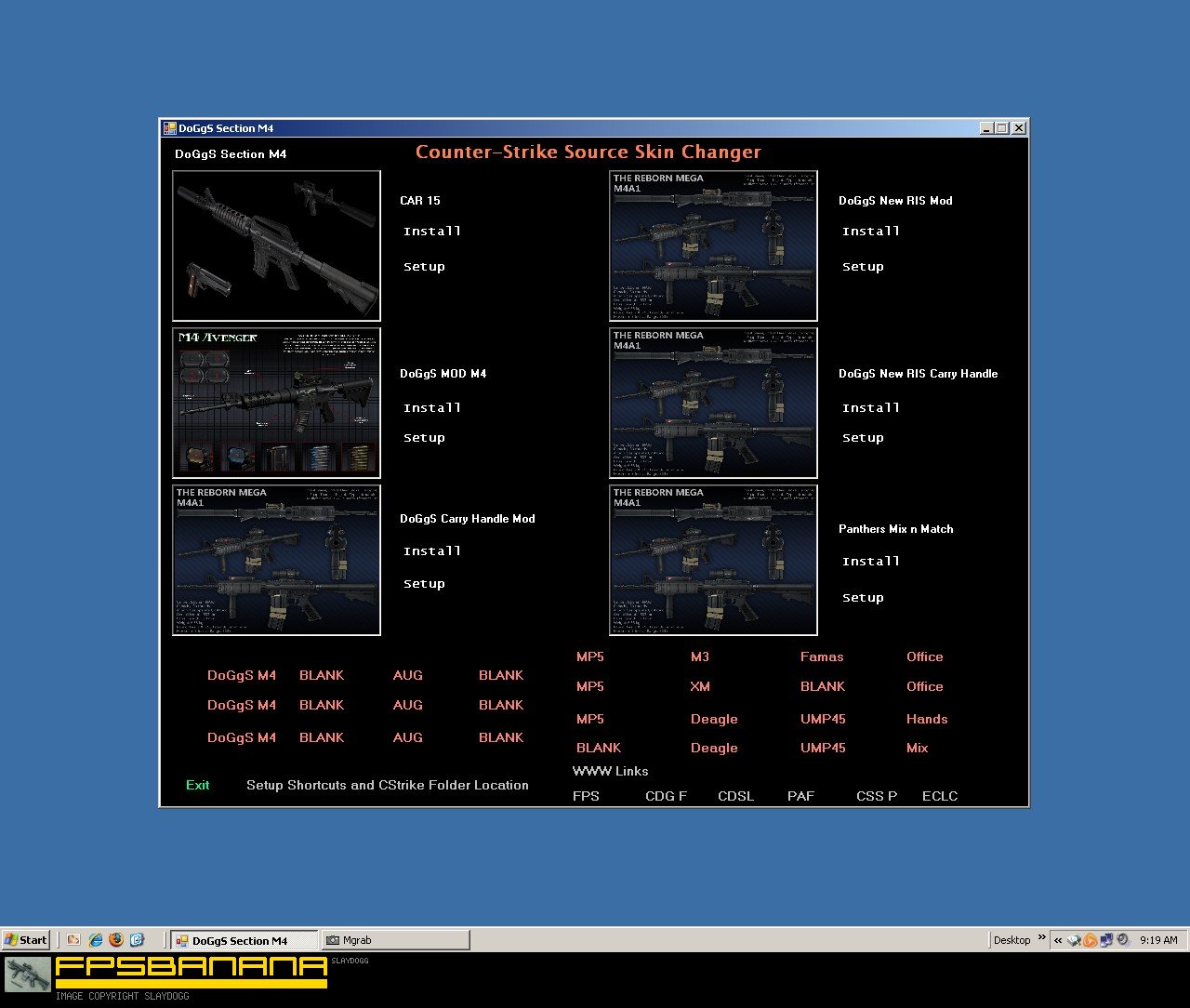Click the M4 Avenger preview thumbnail
This screenshot has width=1190, height=1008.
coord(276,403)
